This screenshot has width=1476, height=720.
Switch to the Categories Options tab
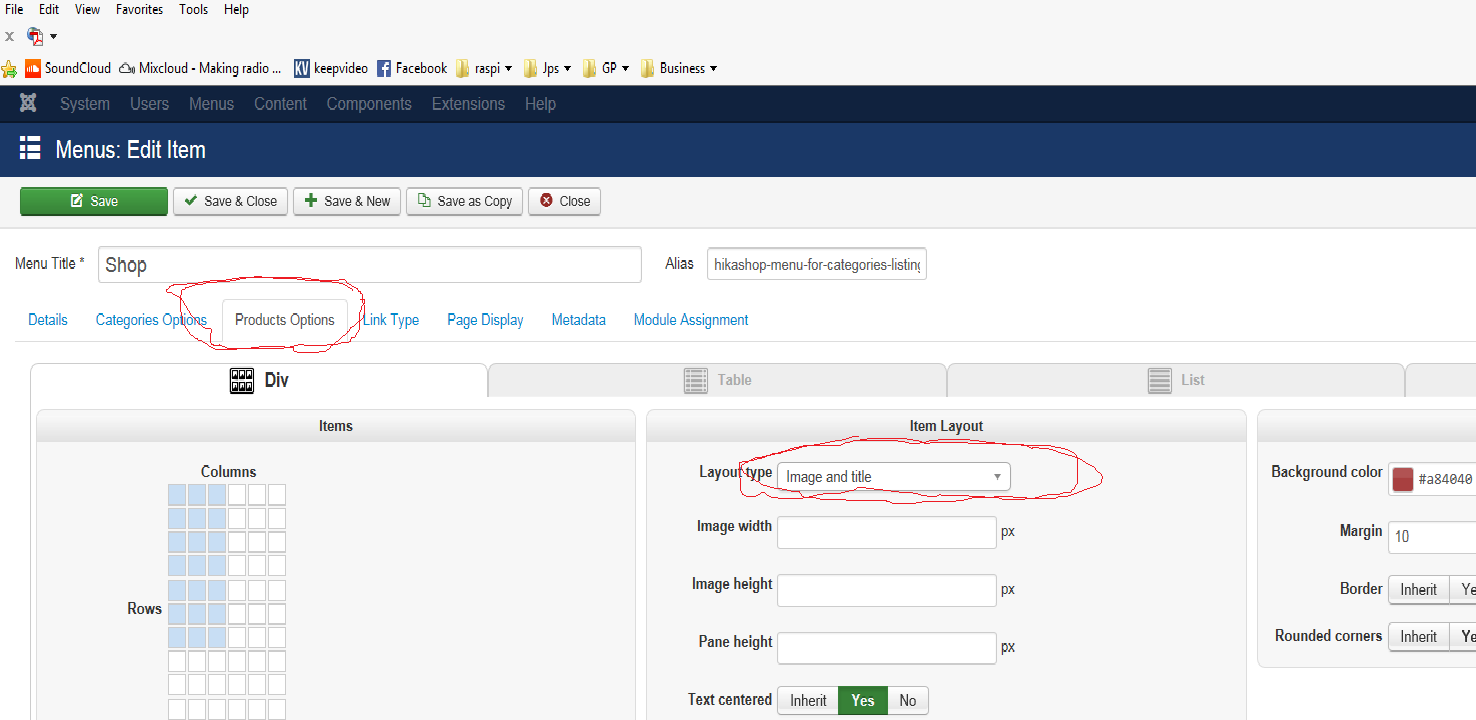151,320
